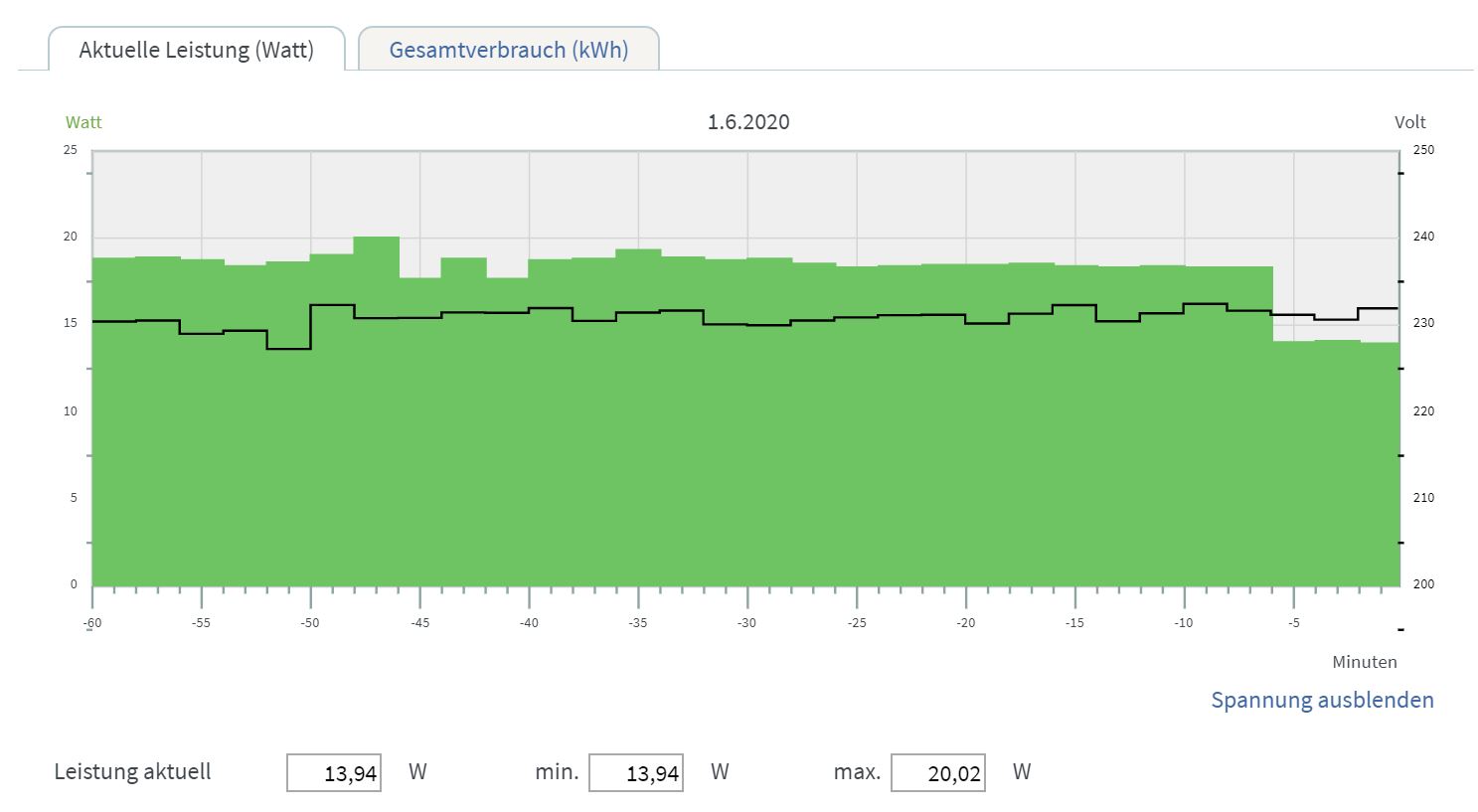The image size is (1478, 812).
Task: Click the green Watt axis label
Action: [83, 122]
